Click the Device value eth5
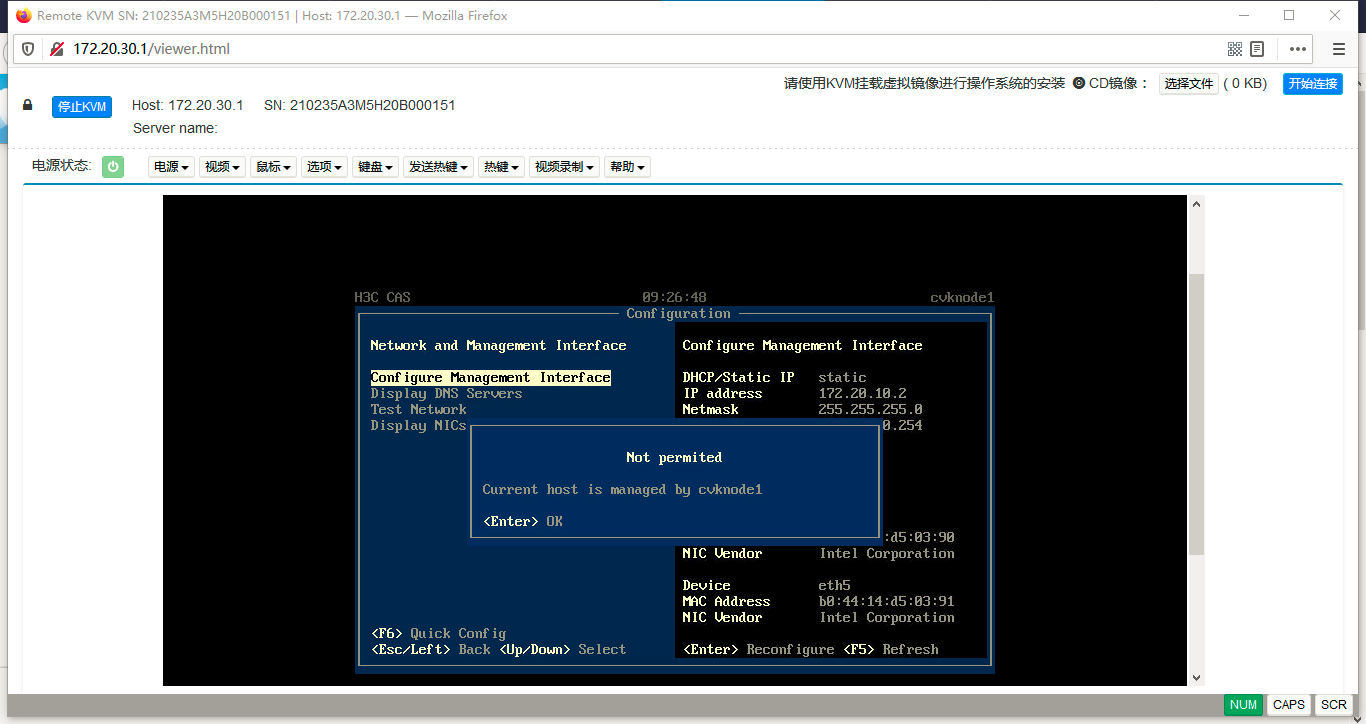This screenshot has width=1366, height=724. click(834, 585)
